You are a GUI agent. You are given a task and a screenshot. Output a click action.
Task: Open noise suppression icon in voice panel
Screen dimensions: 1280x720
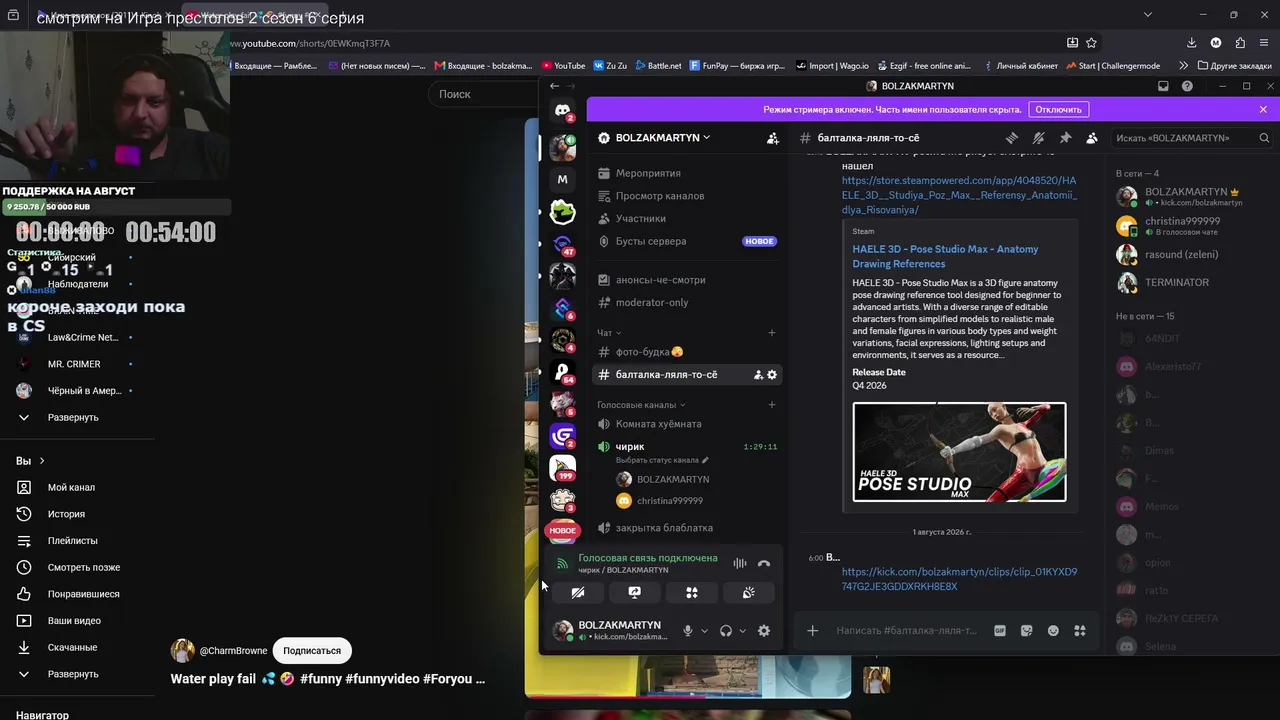[x=740, y=564]
